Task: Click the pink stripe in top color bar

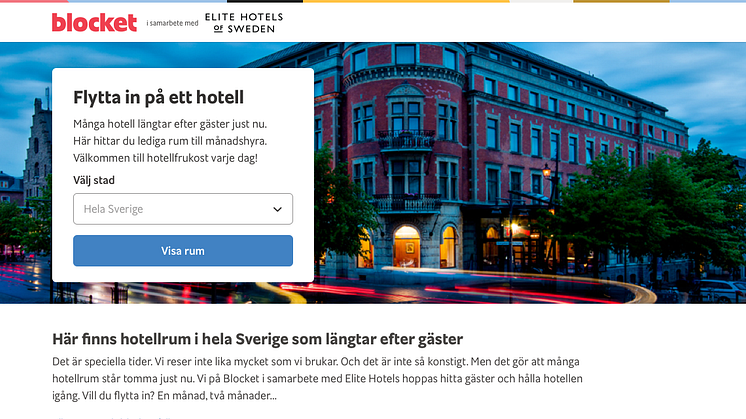Action: tap(34, 1)
